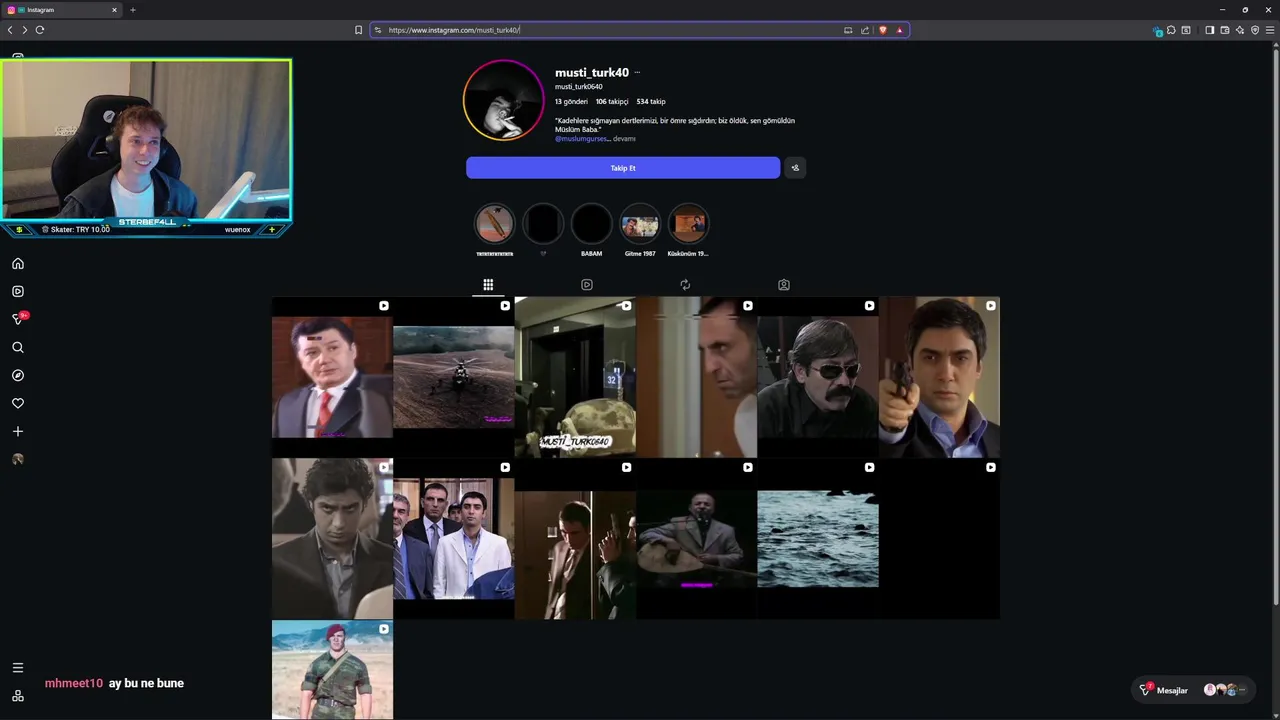Open the 106 takipçi followers list

pyautogui.click(x=612, y=101)
